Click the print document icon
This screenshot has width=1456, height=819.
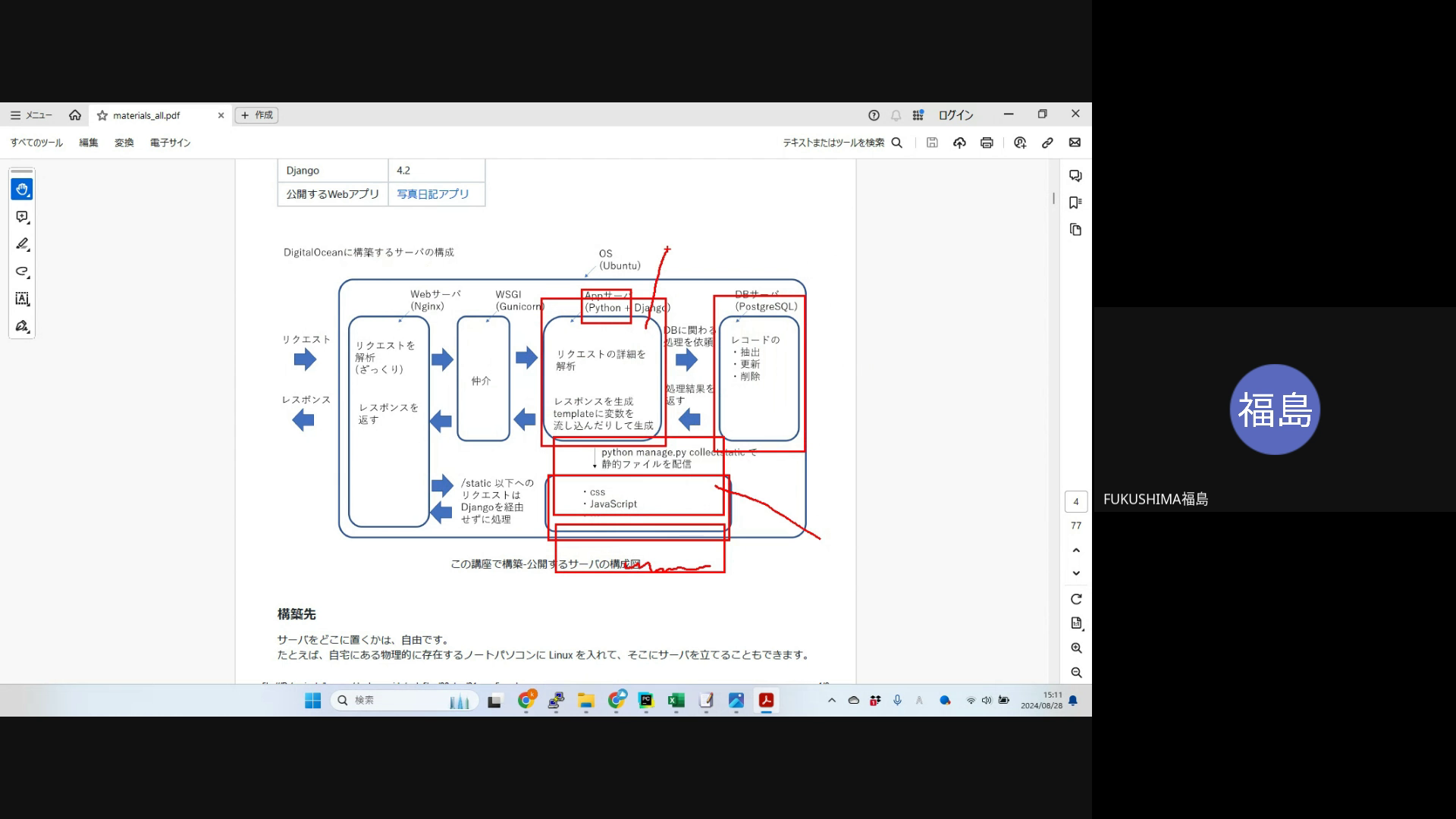pyautogui.click(x=987, y=143)
